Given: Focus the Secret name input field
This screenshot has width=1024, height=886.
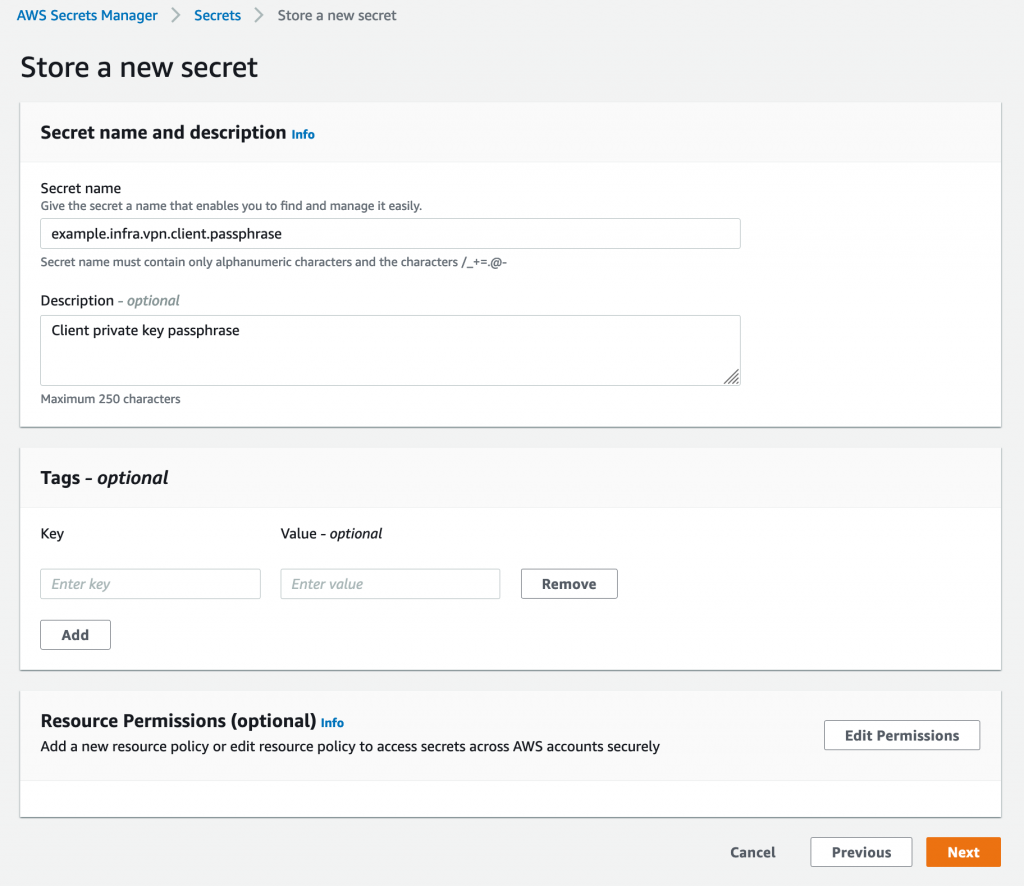Looking at the screenshot, I should point(391,234).
